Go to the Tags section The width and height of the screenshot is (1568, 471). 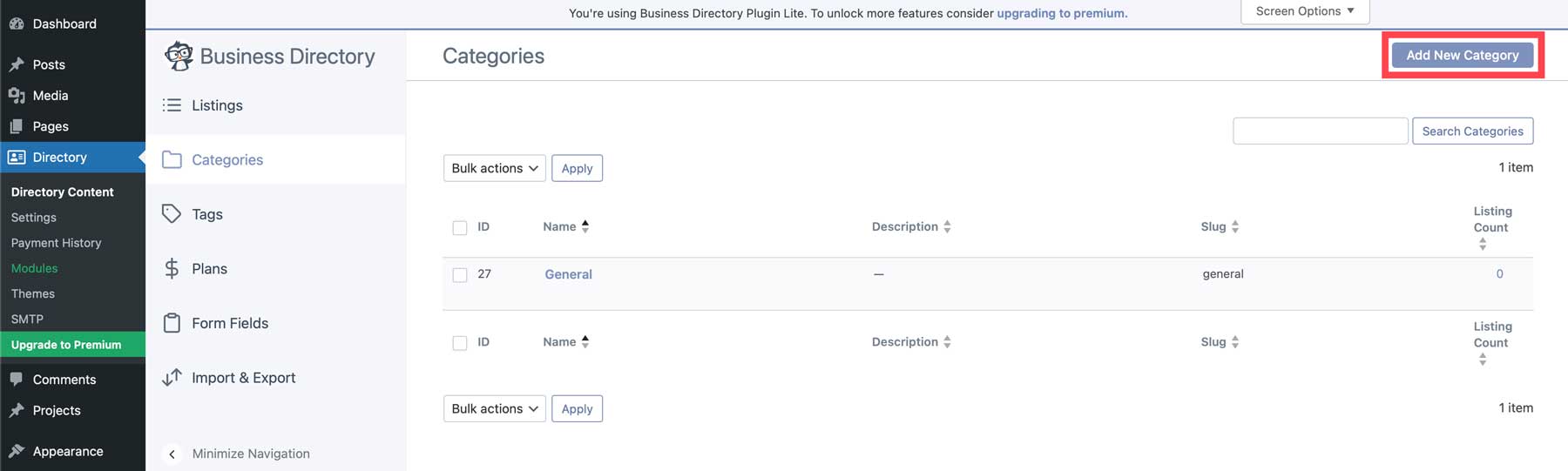click(x=207, y=214)
